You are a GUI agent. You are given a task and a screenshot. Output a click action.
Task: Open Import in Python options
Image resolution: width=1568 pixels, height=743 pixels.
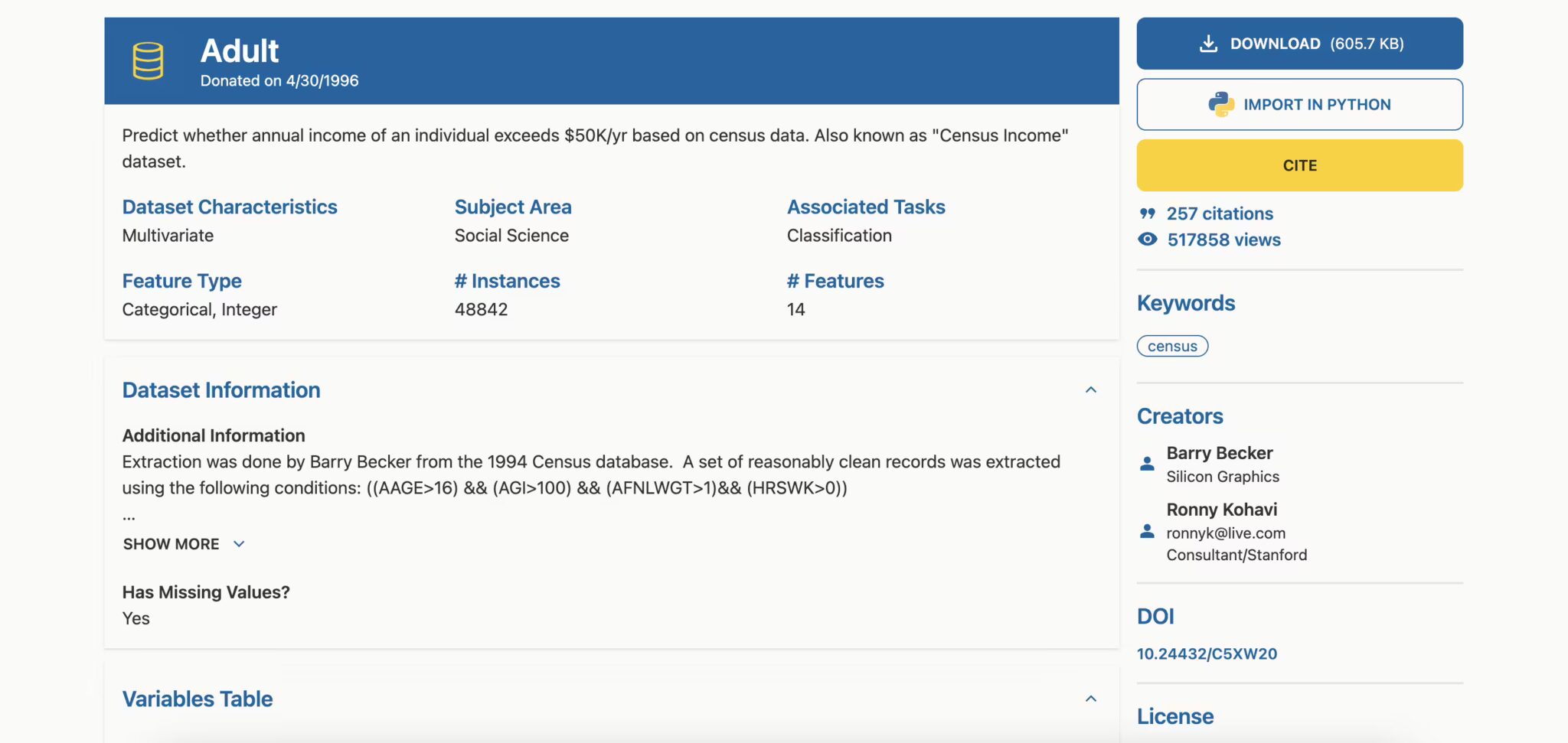click(x=1299, y=103)
